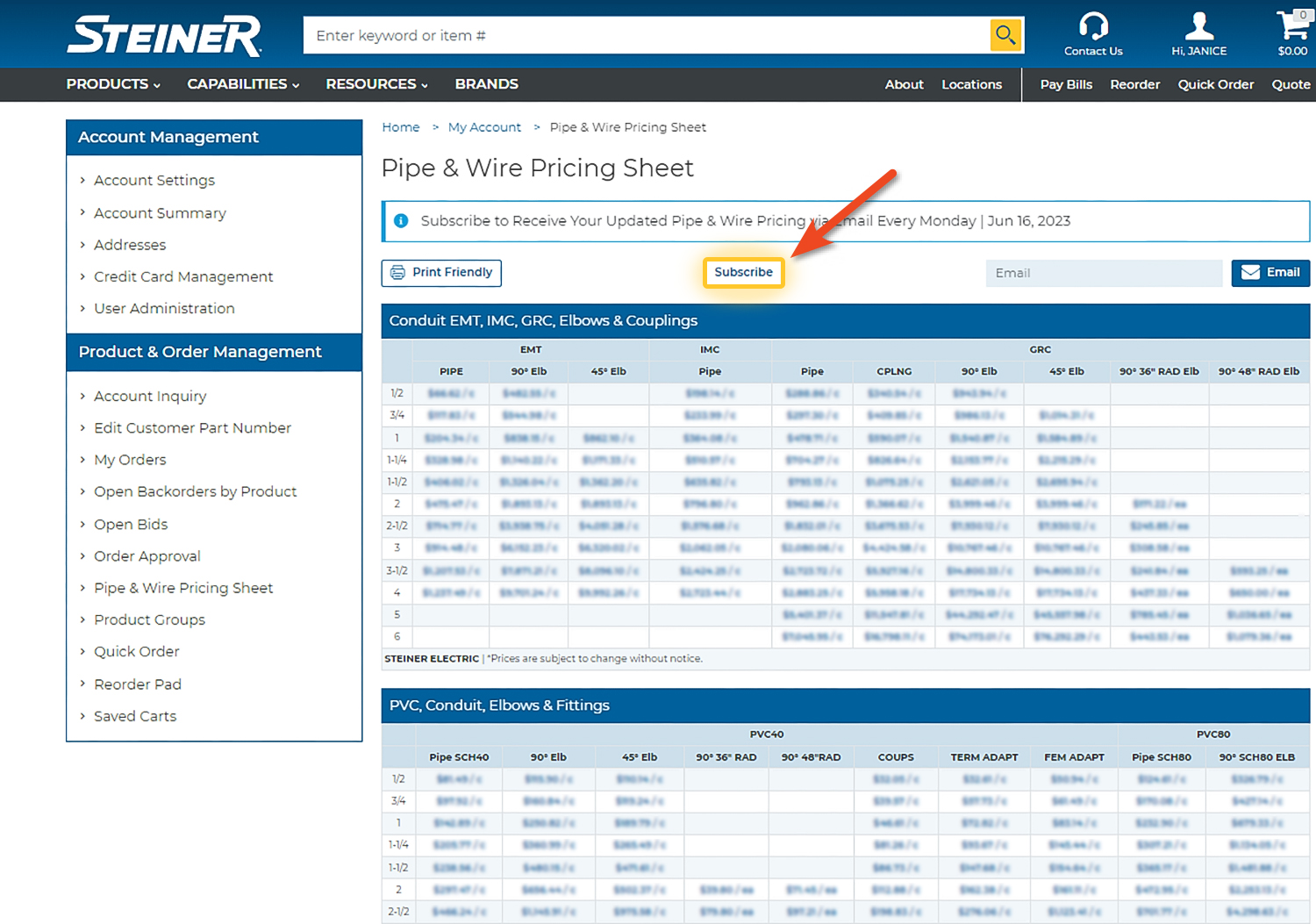Open Pay Bills

[x=1066, y=84]
